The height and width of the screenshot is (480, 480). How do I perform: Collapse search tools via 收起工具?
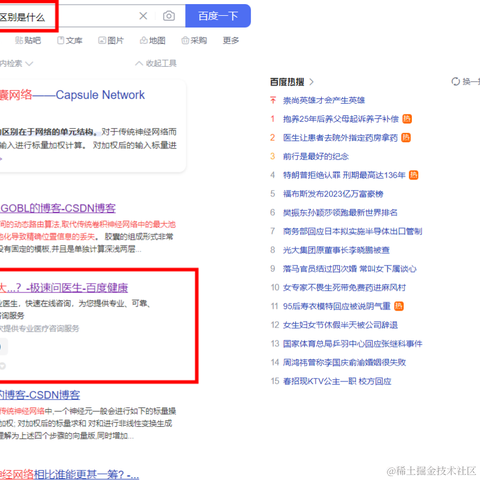(x=156, y=63)
